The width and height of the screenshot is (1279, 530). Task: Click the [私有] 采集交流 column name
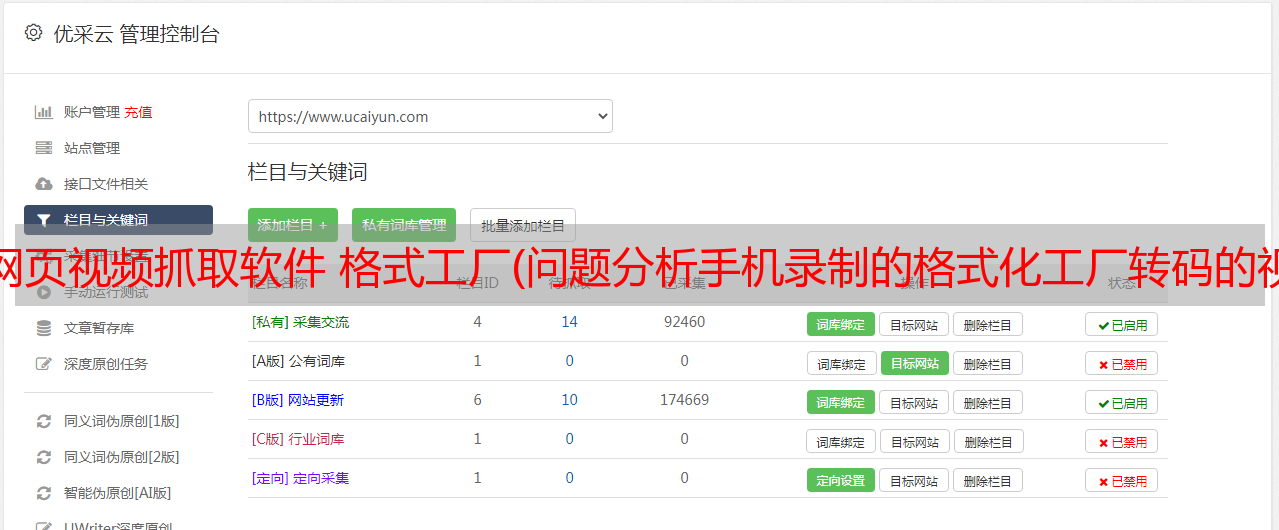300,322
